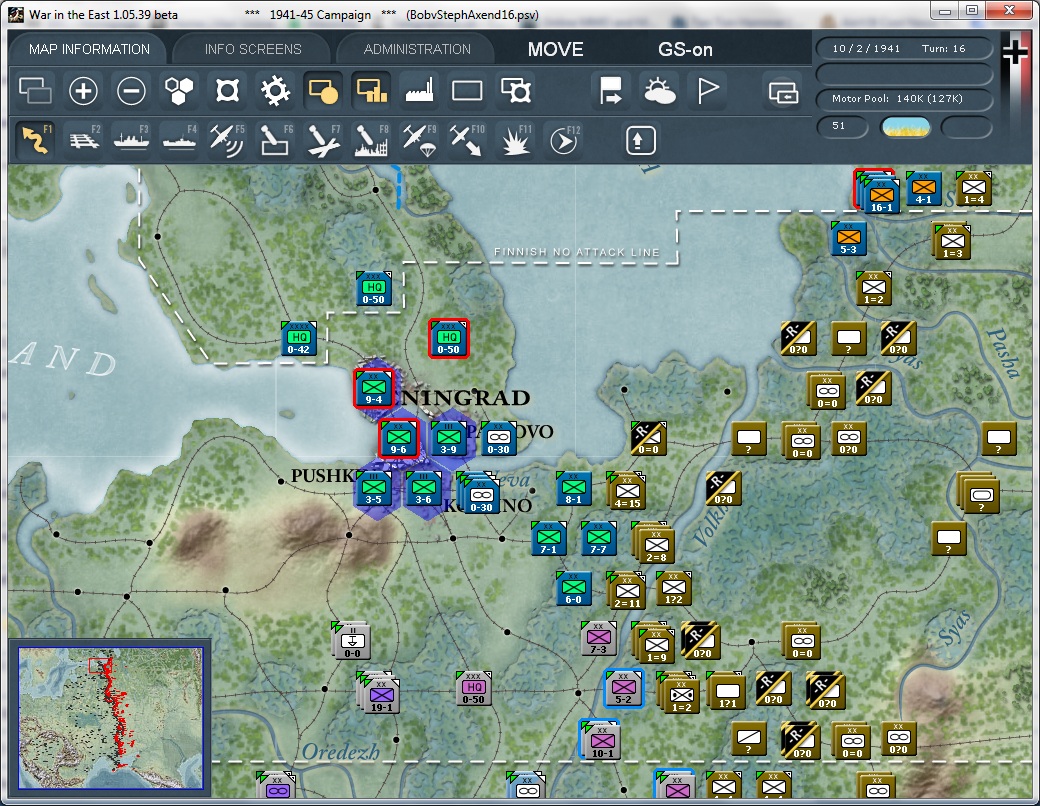Select the Soviet 2=11 unit stack
Screen dimensions: 1040x806
click(626, 592)
